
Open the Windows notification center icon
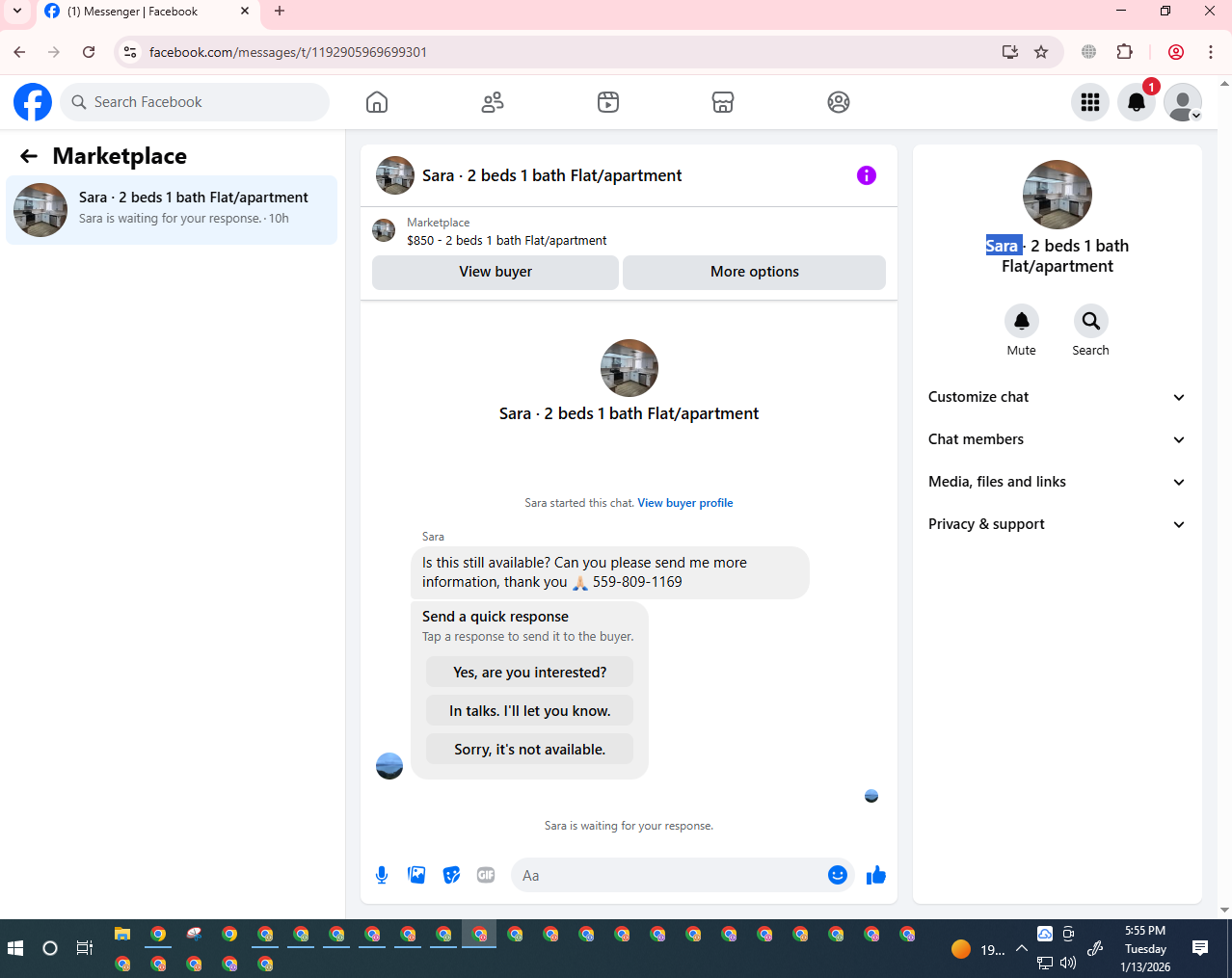point(1200,948)
